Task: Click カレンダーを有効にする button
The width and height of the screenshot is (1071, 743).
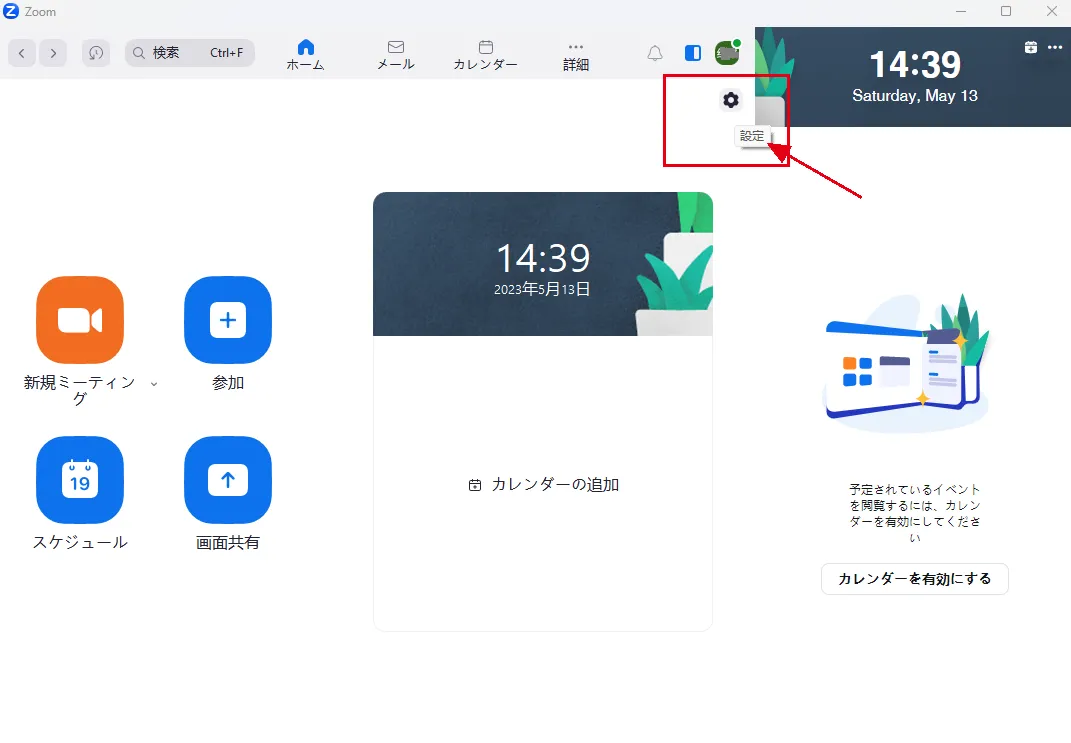Action: (915, 578)
